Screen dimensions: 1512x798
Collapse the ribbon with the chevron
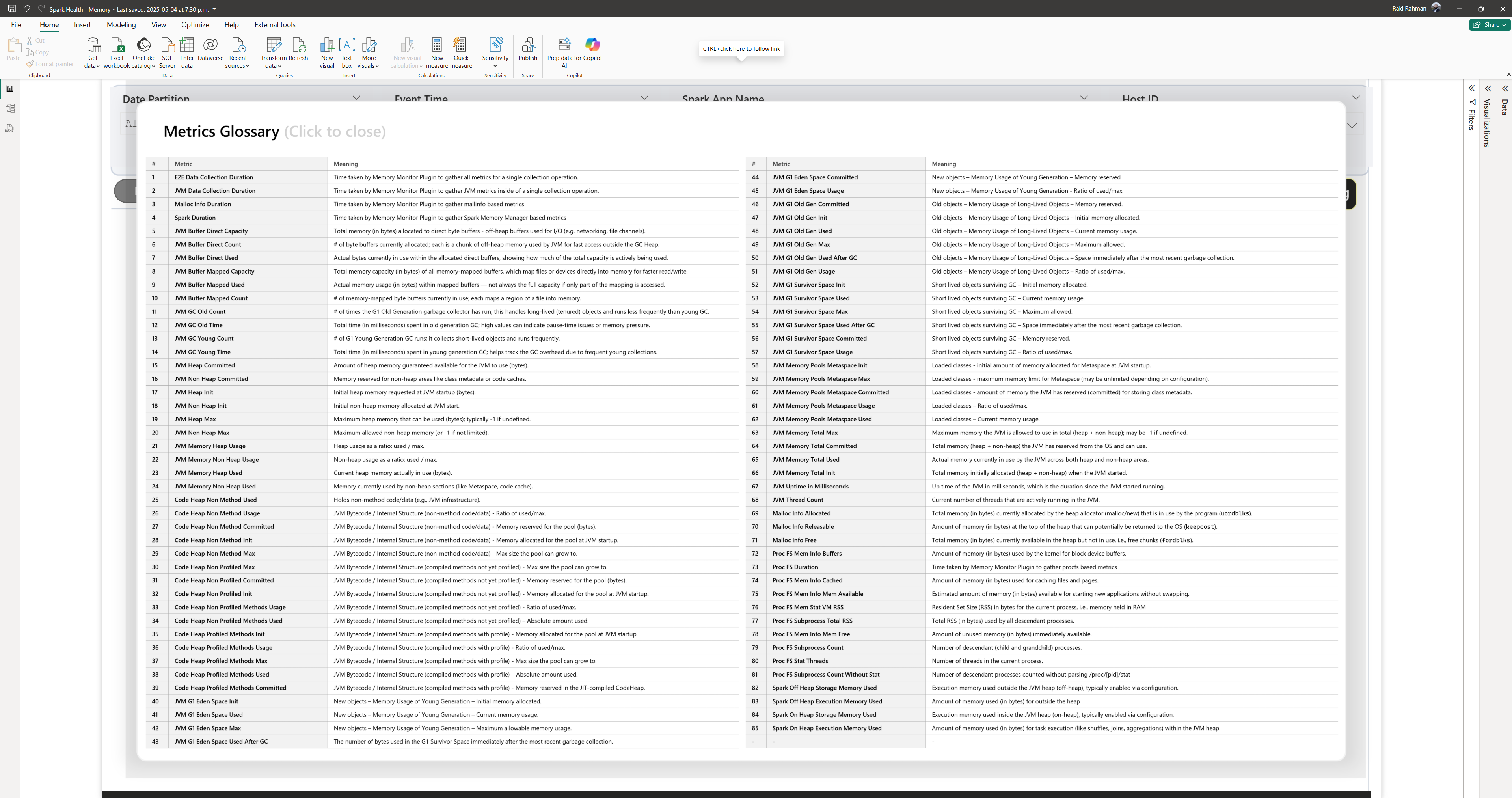[1508, 75]
